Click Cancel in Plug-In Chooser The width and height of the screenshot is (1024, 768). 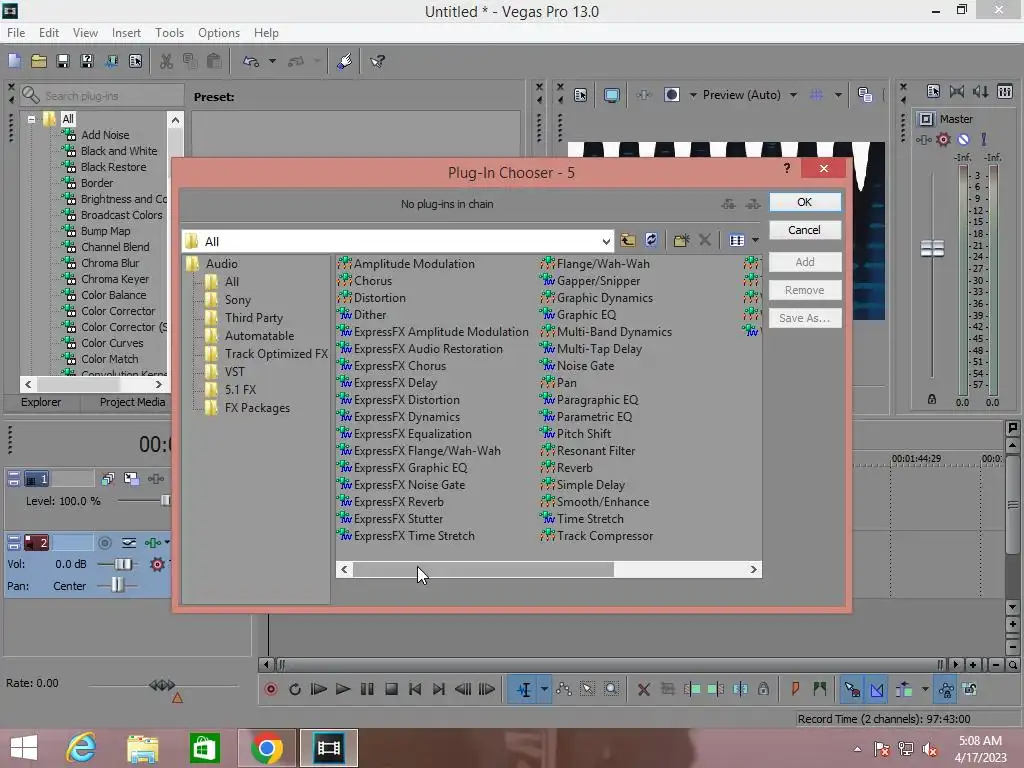[805, 230]
